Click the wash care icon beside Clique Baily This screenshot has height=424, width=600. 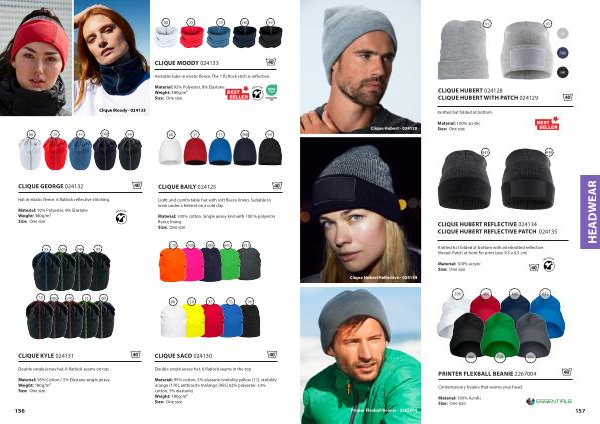277,186
